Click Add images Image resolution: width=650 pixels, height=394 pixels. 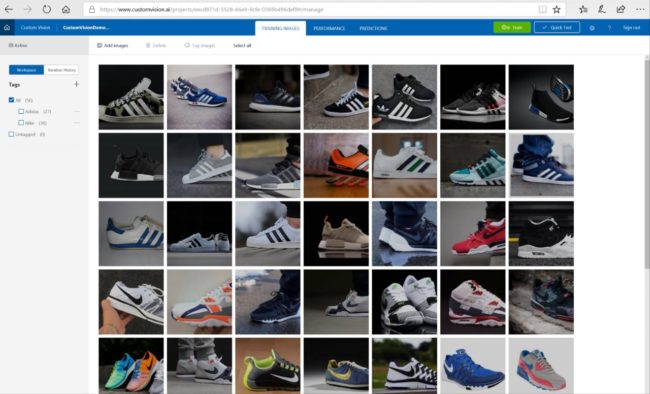point(113,46)
